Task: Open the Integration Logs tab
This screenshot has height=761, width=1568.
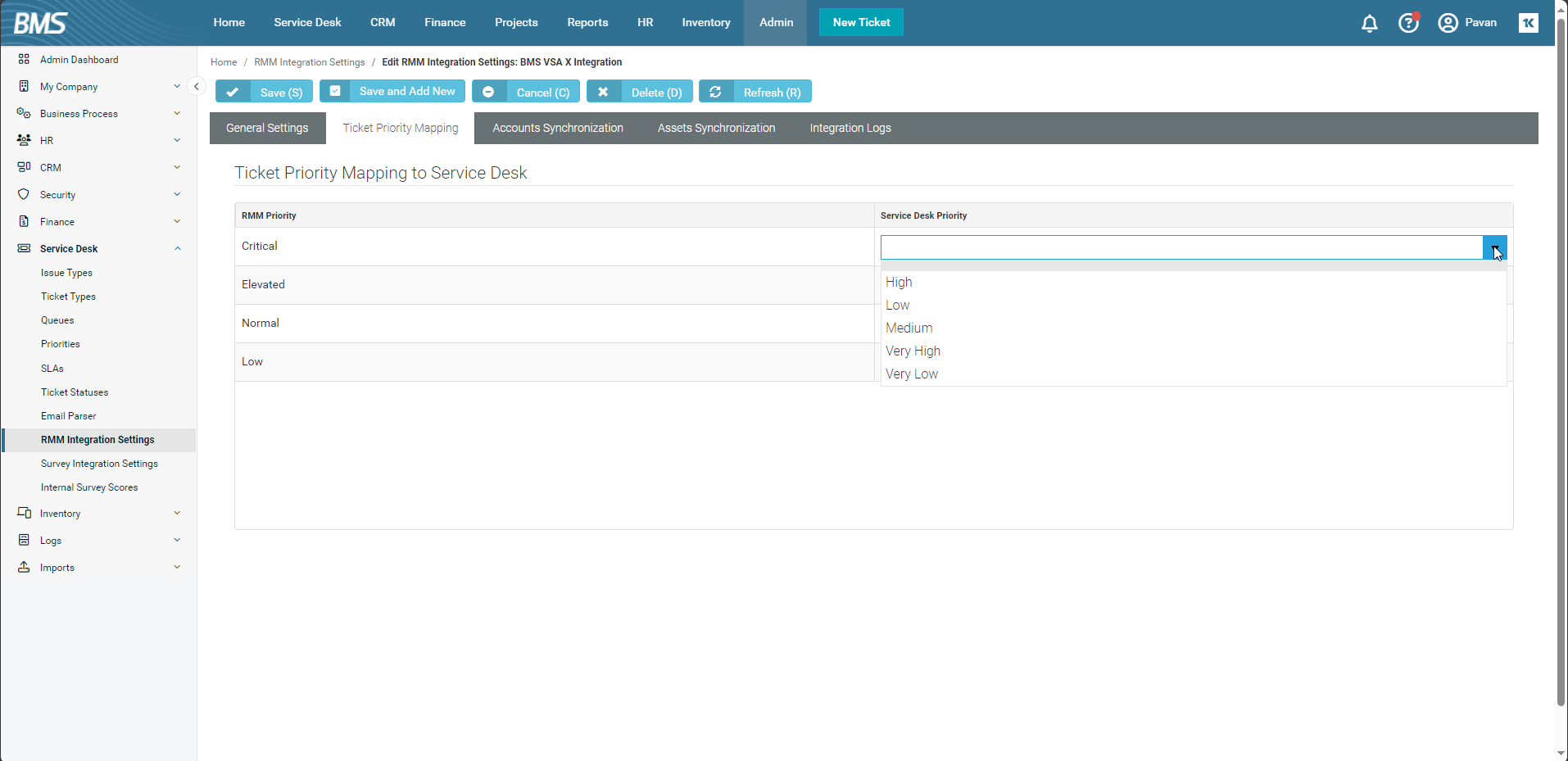Action: pyautogui.click(x=850, y=128)
